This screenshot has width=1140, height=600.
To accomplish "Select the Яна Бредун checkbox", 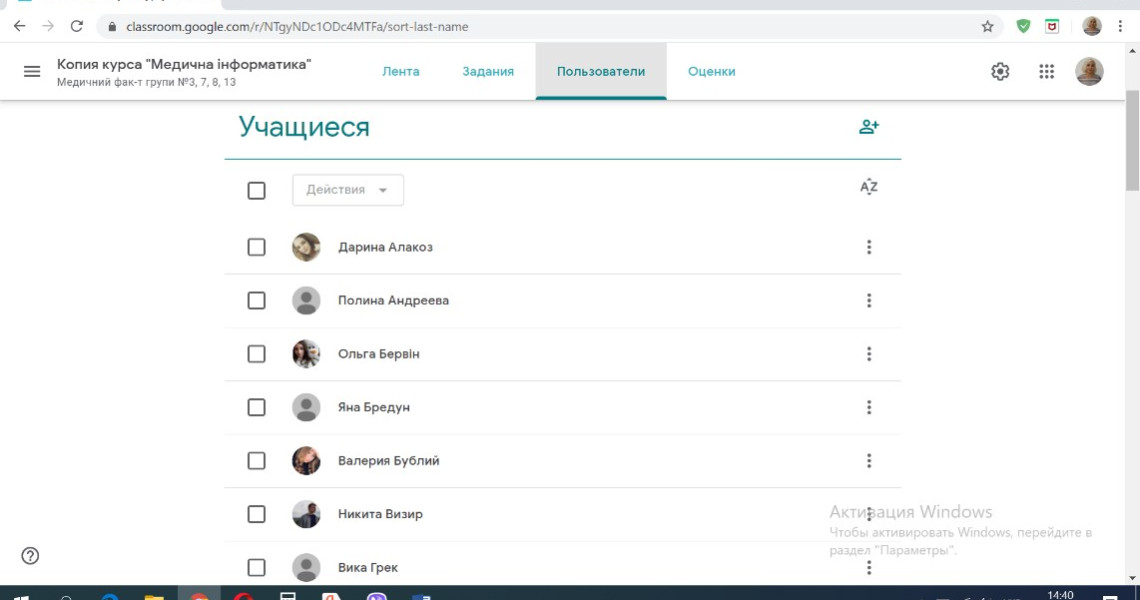I will [256, 407].
